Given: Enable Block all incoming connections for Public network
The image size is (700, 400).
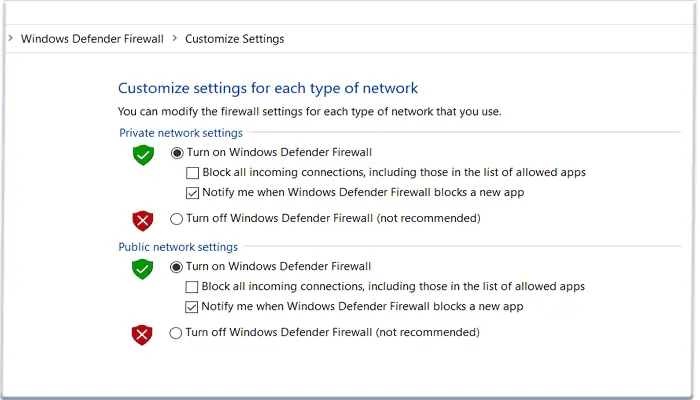Looking at the screenshot, I should [193, 287].
